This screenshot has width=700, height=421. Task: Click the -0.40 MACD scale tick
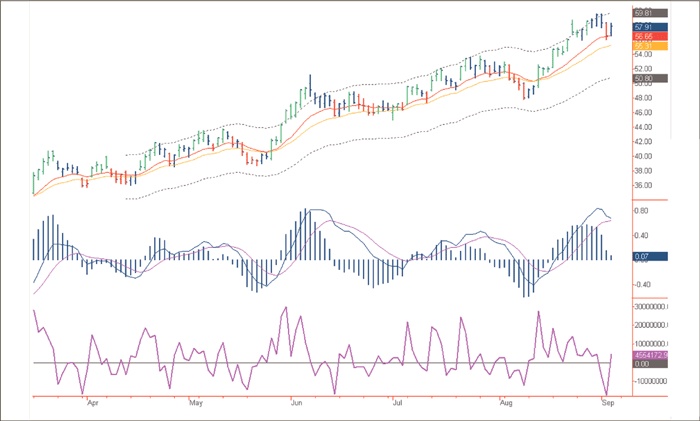tap(643, 284)
